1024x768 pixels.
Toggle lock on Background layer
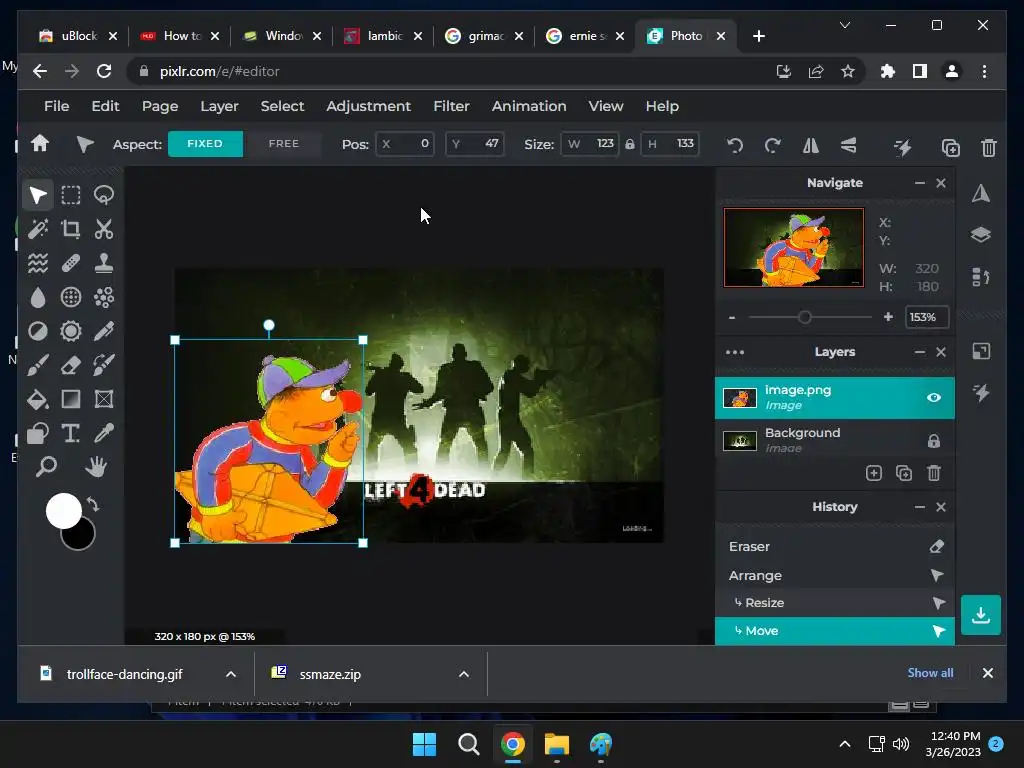click(x=933, y=441)
